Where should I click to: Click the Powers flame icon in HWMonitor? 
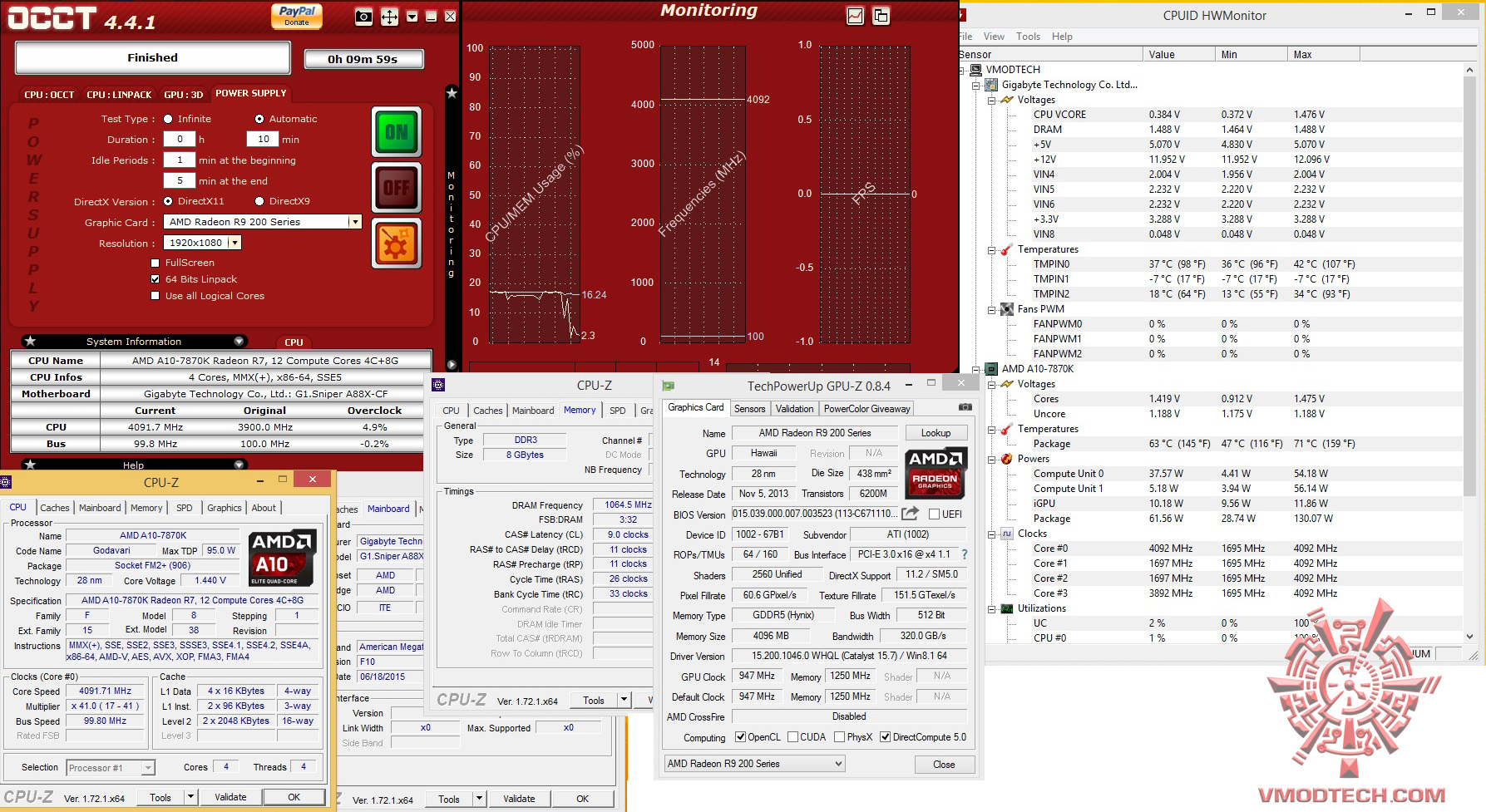coord(1007,459)
